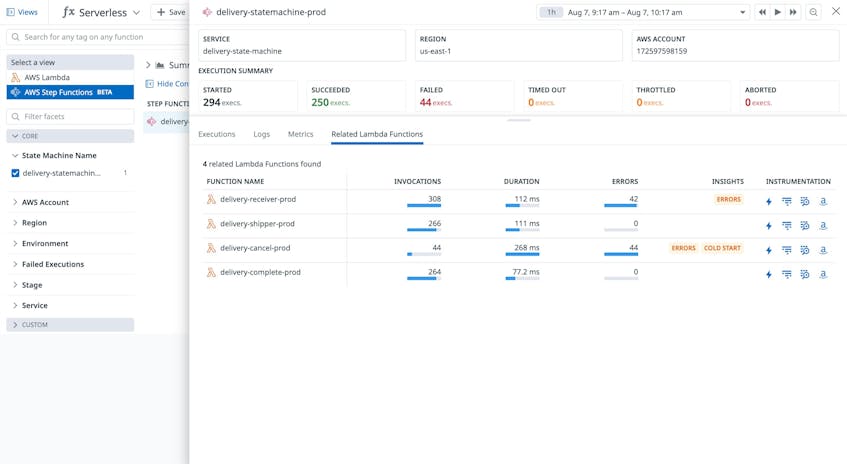Uncheck delivery-statemachin... state machine checkbox

click(x=15, y=173)
